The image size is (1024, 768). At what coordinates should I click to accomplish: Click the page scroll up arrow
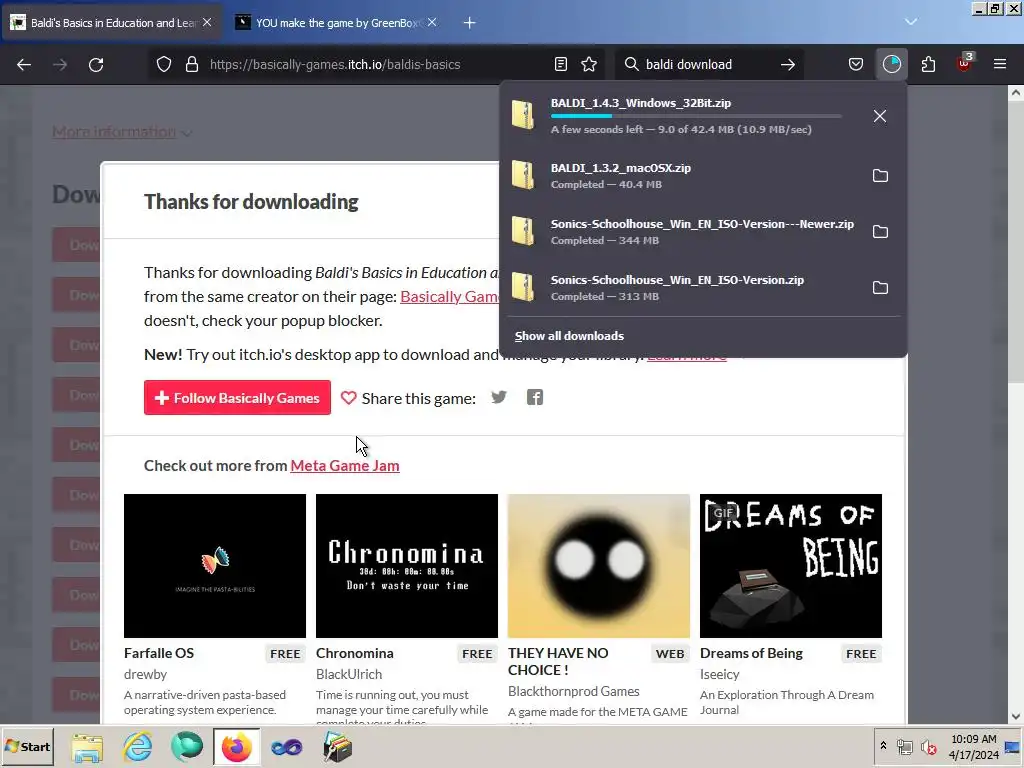[x=1016, y=93]
